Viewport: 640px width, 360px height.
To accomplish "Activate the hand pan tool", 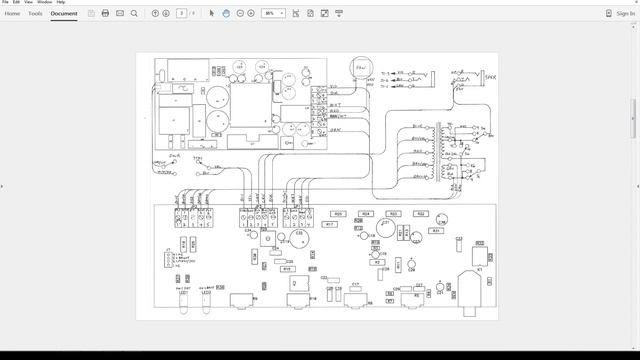I will (226, 13).
